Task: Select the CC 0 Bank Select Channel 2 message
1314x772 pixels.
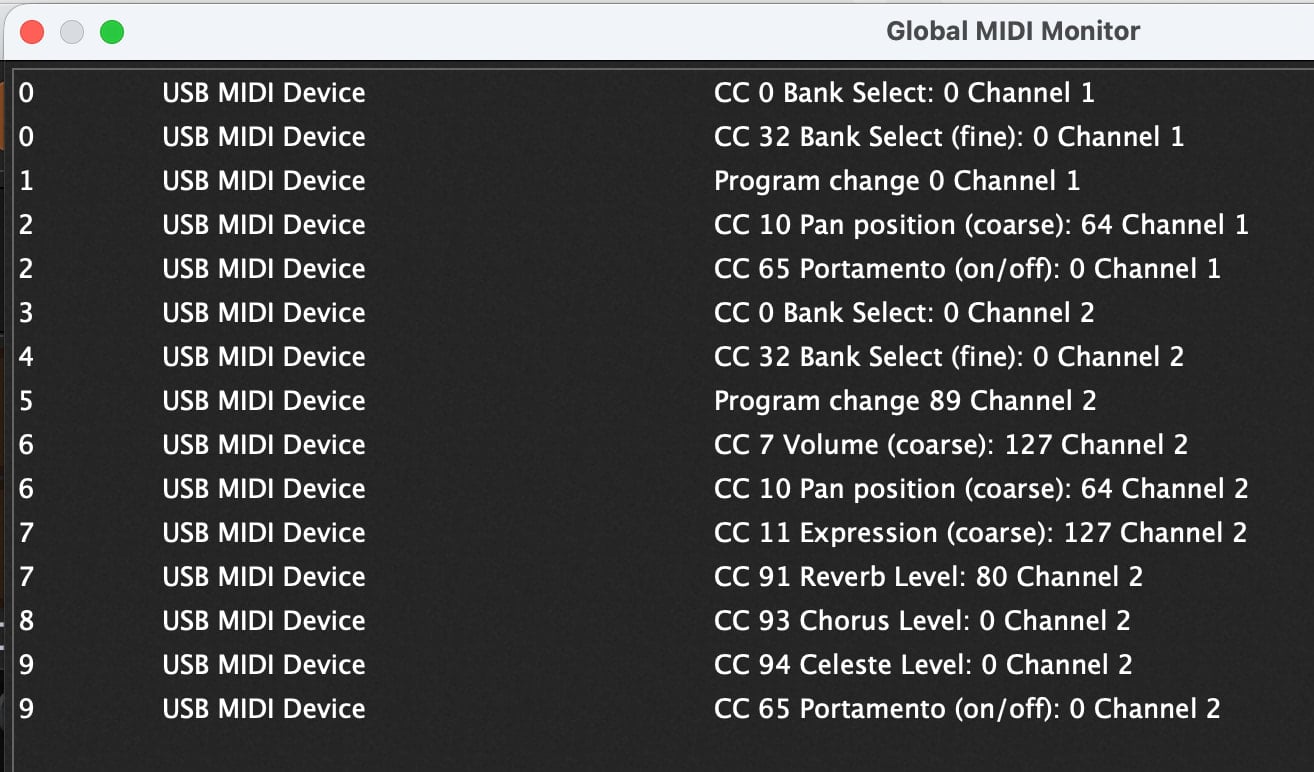Action: click(903, 313)
